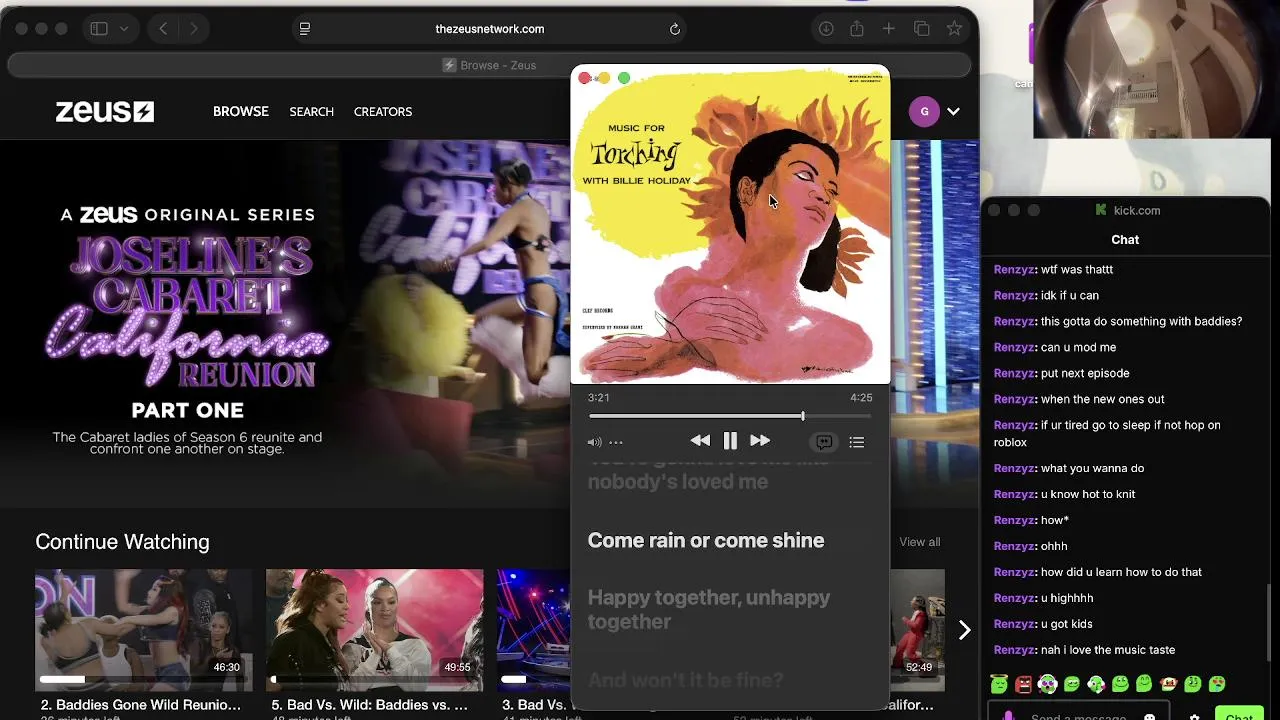Insert the angry red emote in Kick chat
The width and height of the screenshot is (1280, 720).
[1023, 684]
